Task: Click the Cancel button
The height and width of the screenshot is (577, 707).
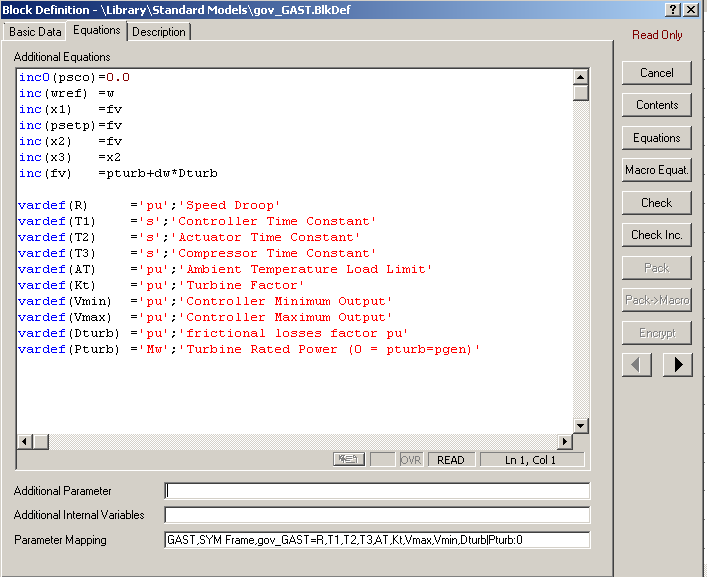Action: pos(656,73)
